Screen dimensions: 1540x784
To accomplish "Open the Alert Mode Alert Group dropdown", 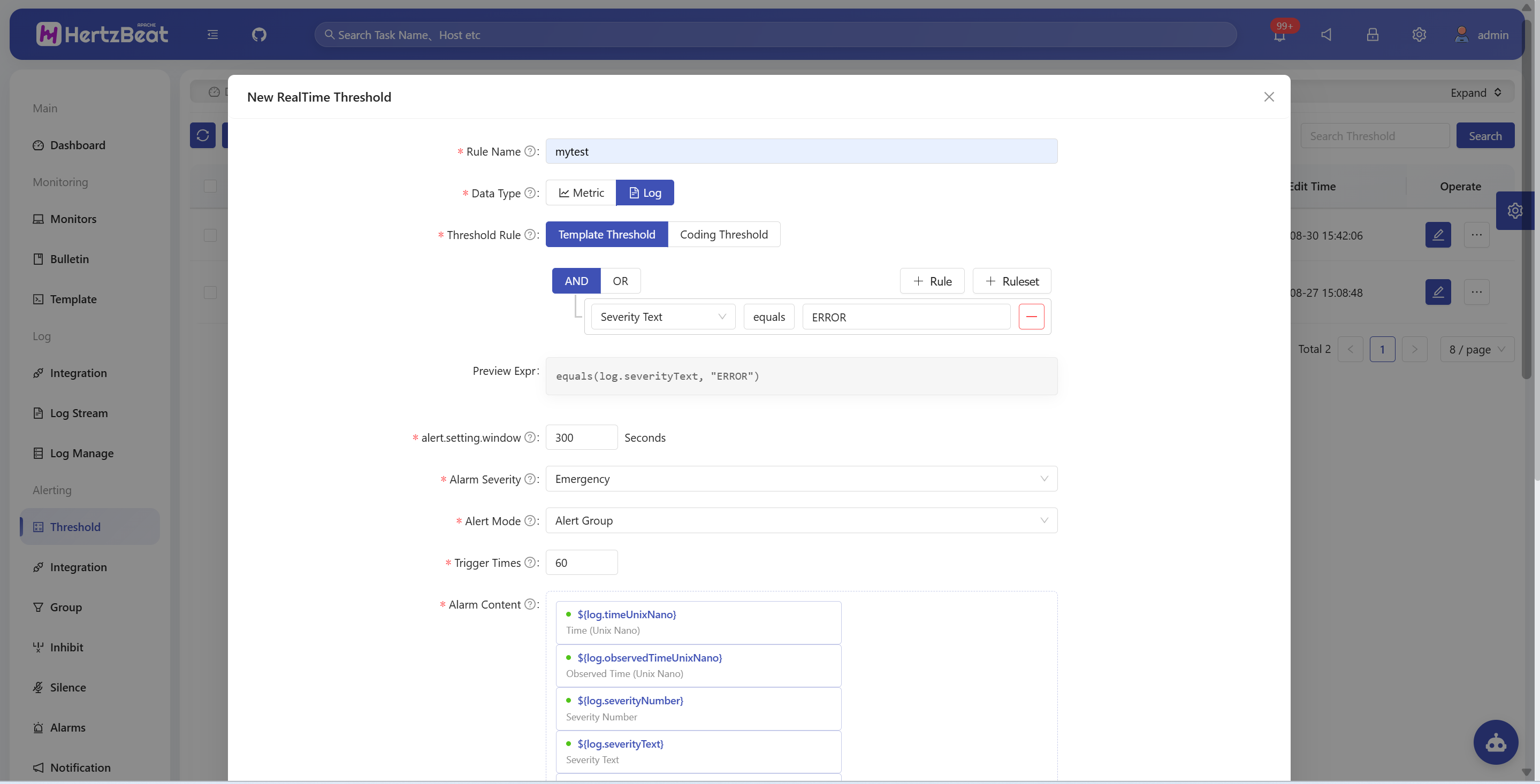I will coord(801,520).
